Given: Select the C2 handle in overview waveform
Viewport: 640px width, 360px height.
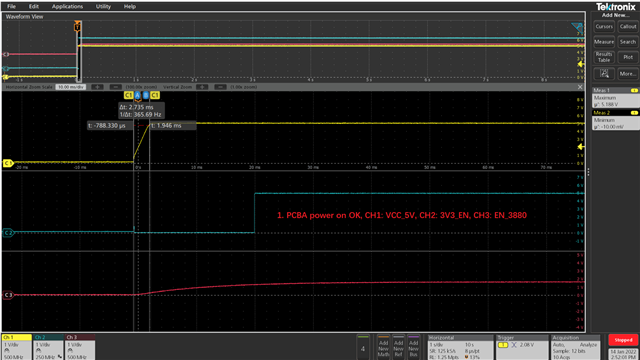Looking at the screenshot, I should 6,69.
